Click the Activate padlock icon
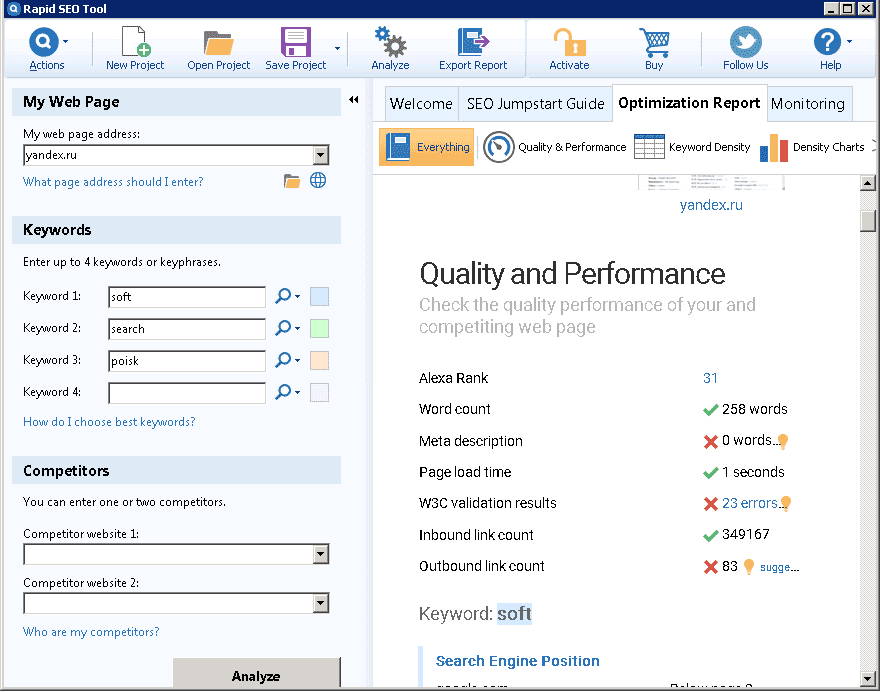 point(569,43)
